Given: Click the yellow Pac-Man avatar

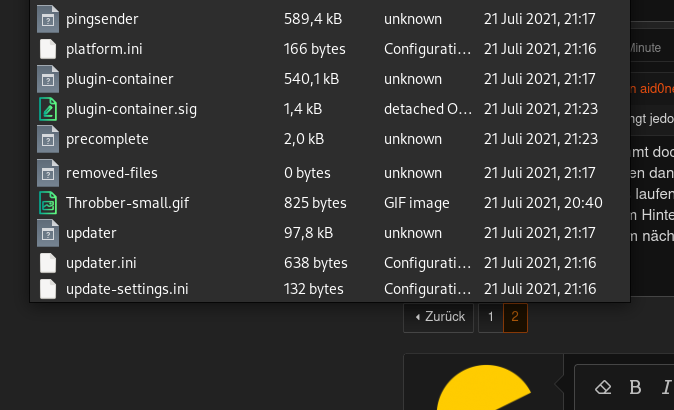Looking at the screenshot, I should 484,387.
